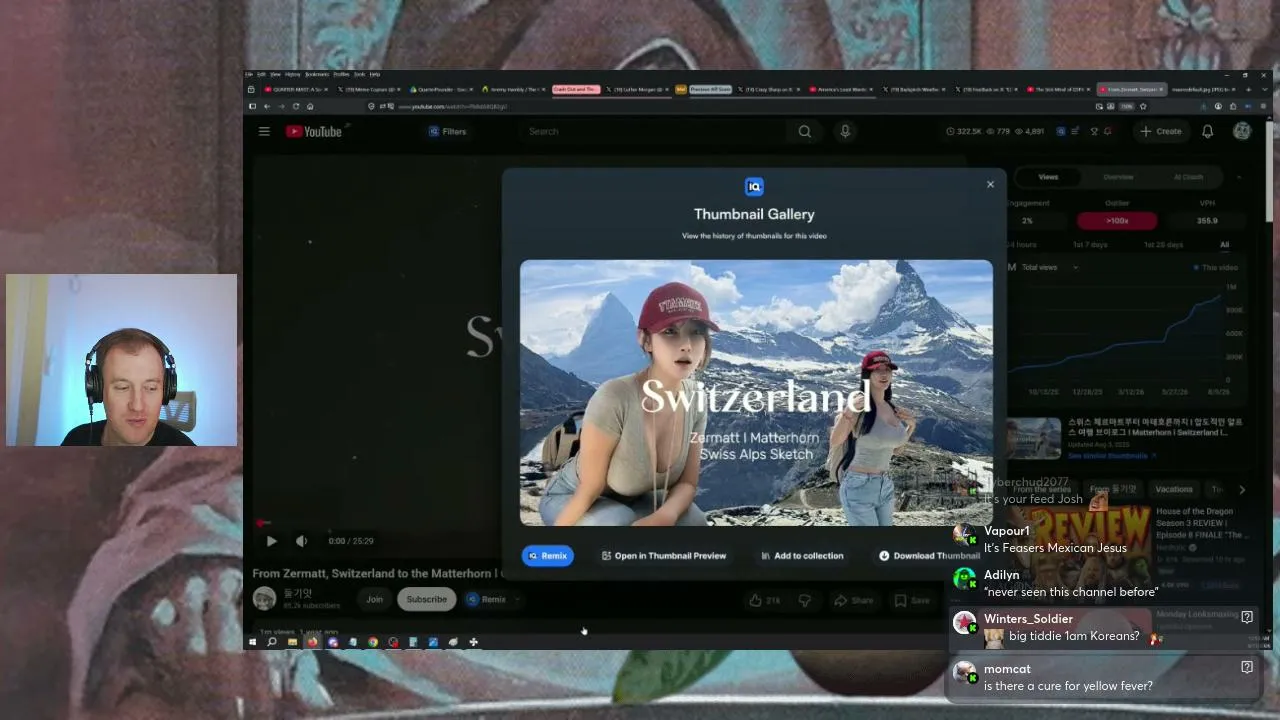This screenshot has height=720, width=1280.
Task: Open File Explorer from the taskbar
Action: (x=292, y=642)
